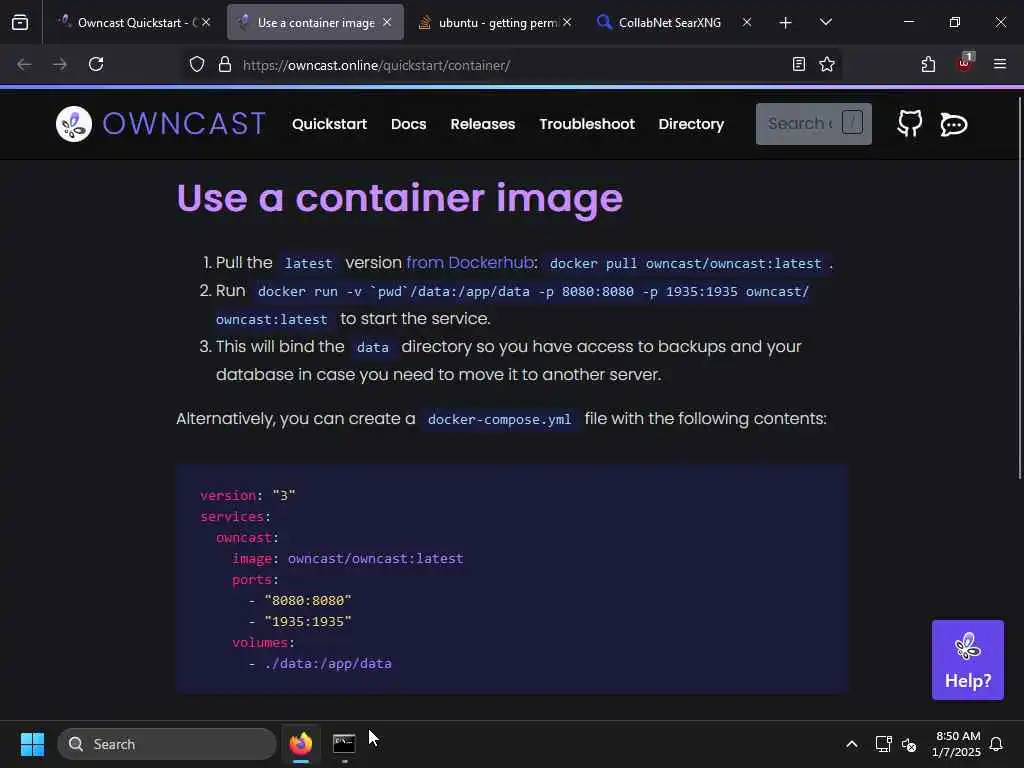This screenshot has width=1024, height=768.
Task: Open the uBlock Origin extension icon
Action: point(965,63)
